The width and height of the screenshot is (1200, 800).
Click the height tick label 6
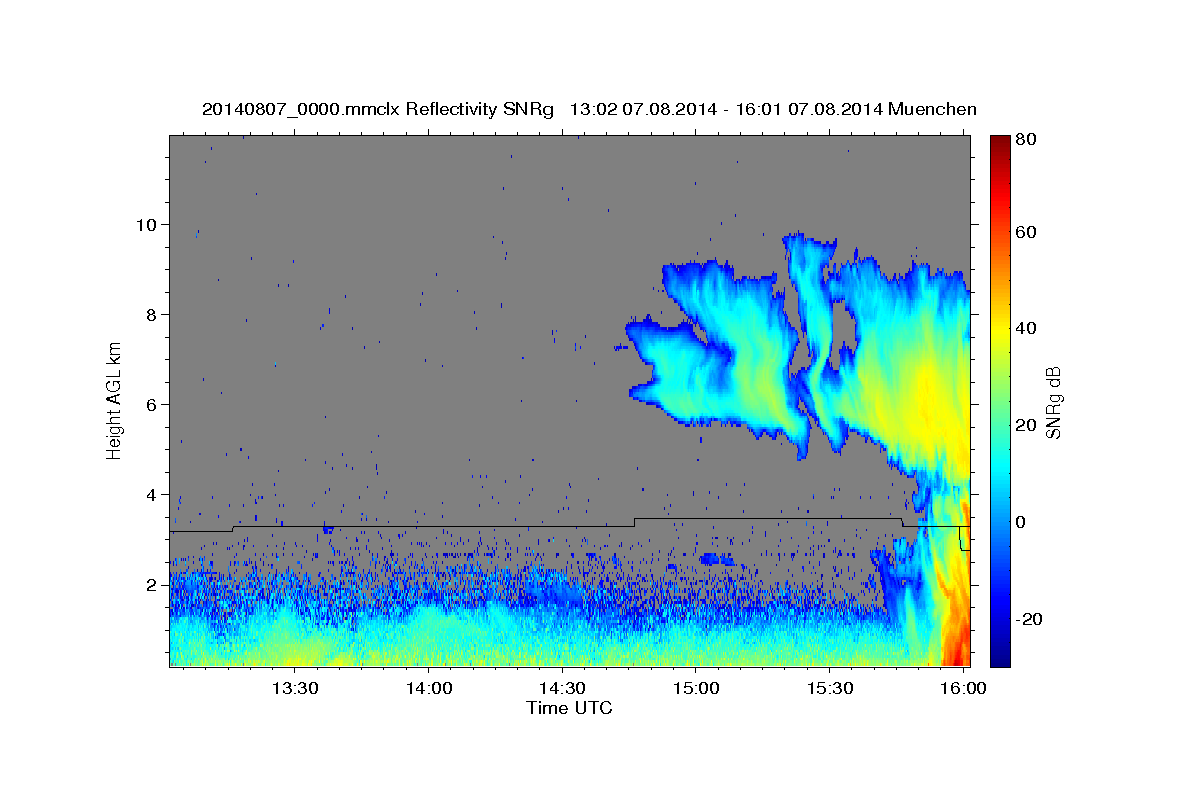(153, 405)
